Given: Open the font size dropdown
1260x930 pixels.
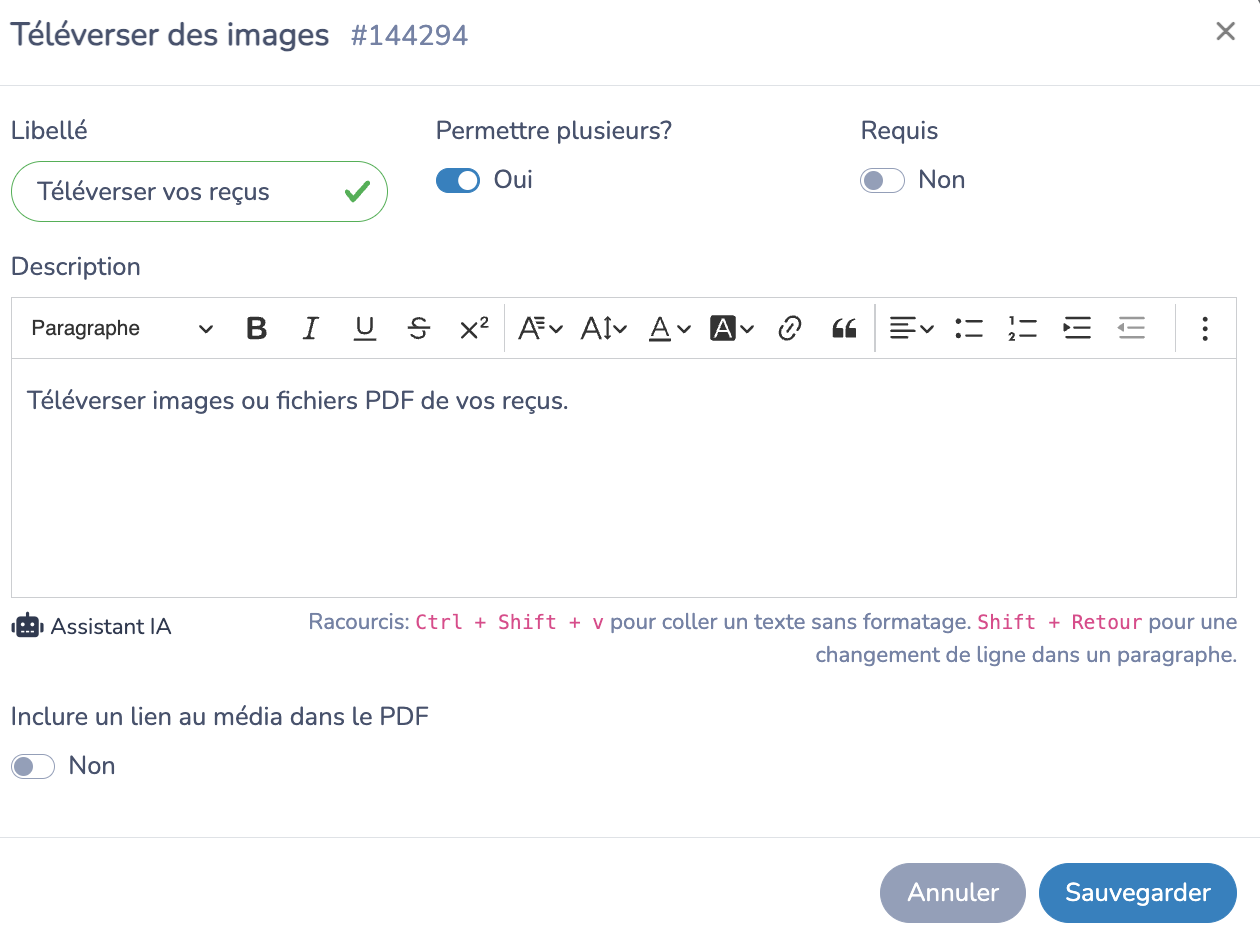Looking at the screenshot, I should [x=604, y=328].
